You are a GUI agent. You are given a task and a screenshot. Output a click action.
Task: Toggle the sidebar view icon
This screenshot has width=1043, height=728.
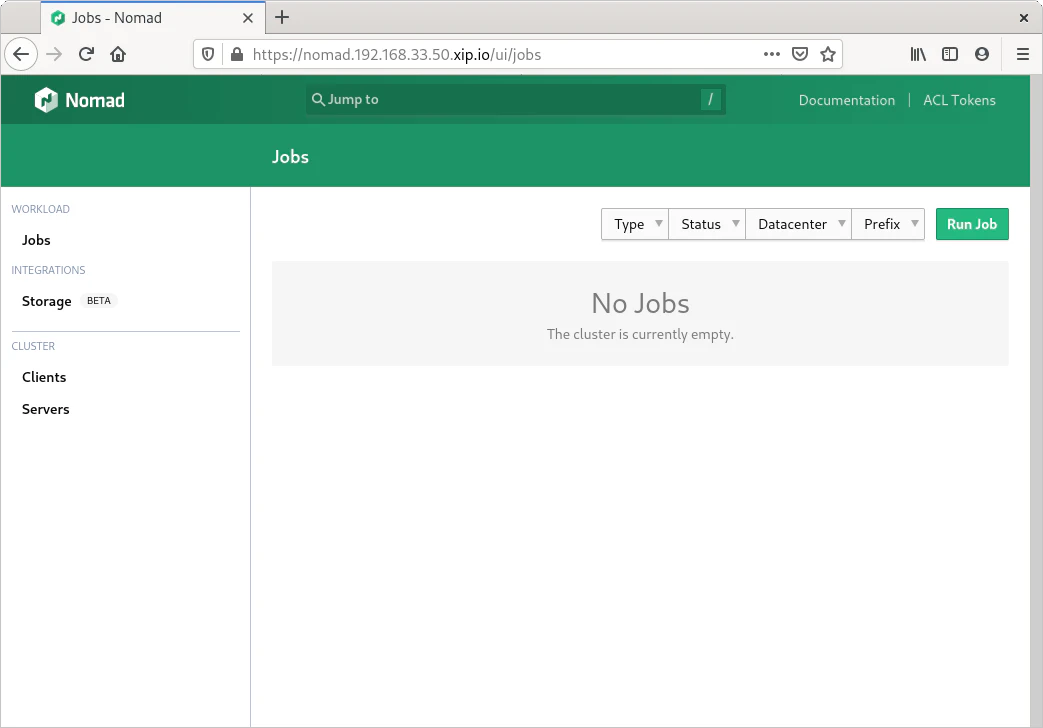pyautogui.click(x=950, y=55)
